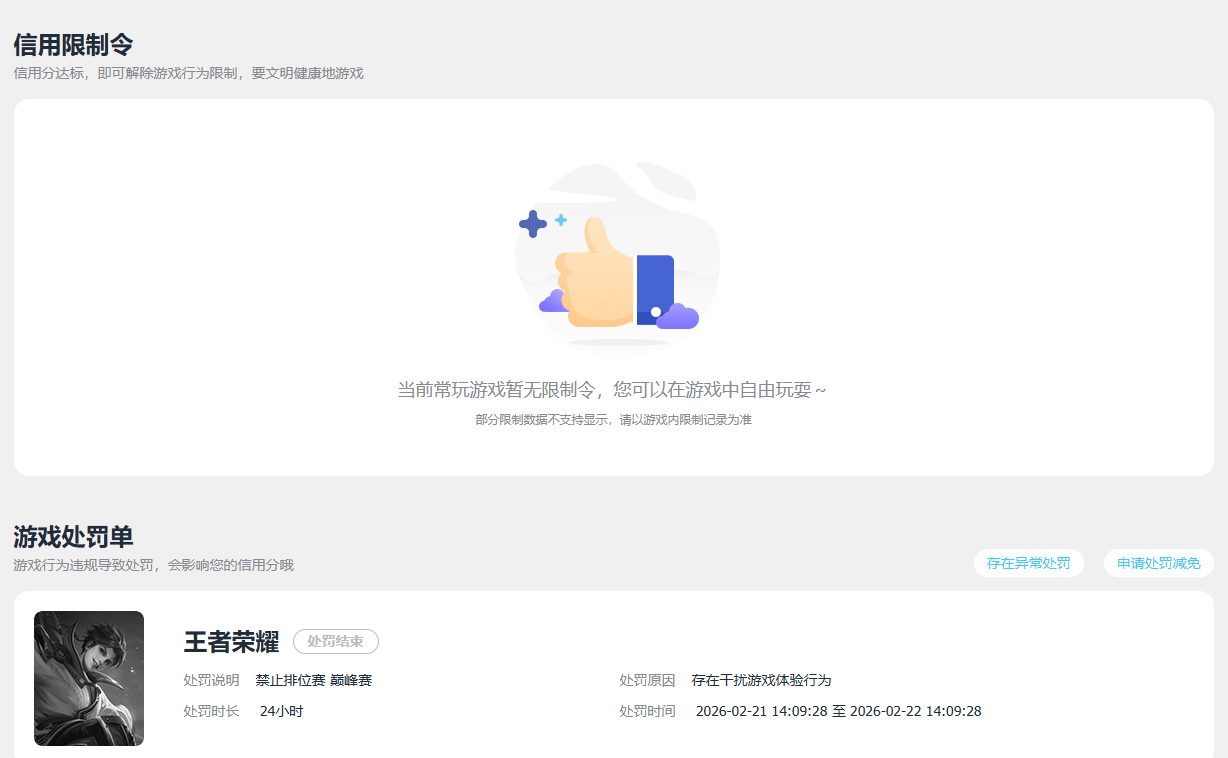Select the 24小时 duration value
The width and height of the screenshot is (1228, 758).
281,711
